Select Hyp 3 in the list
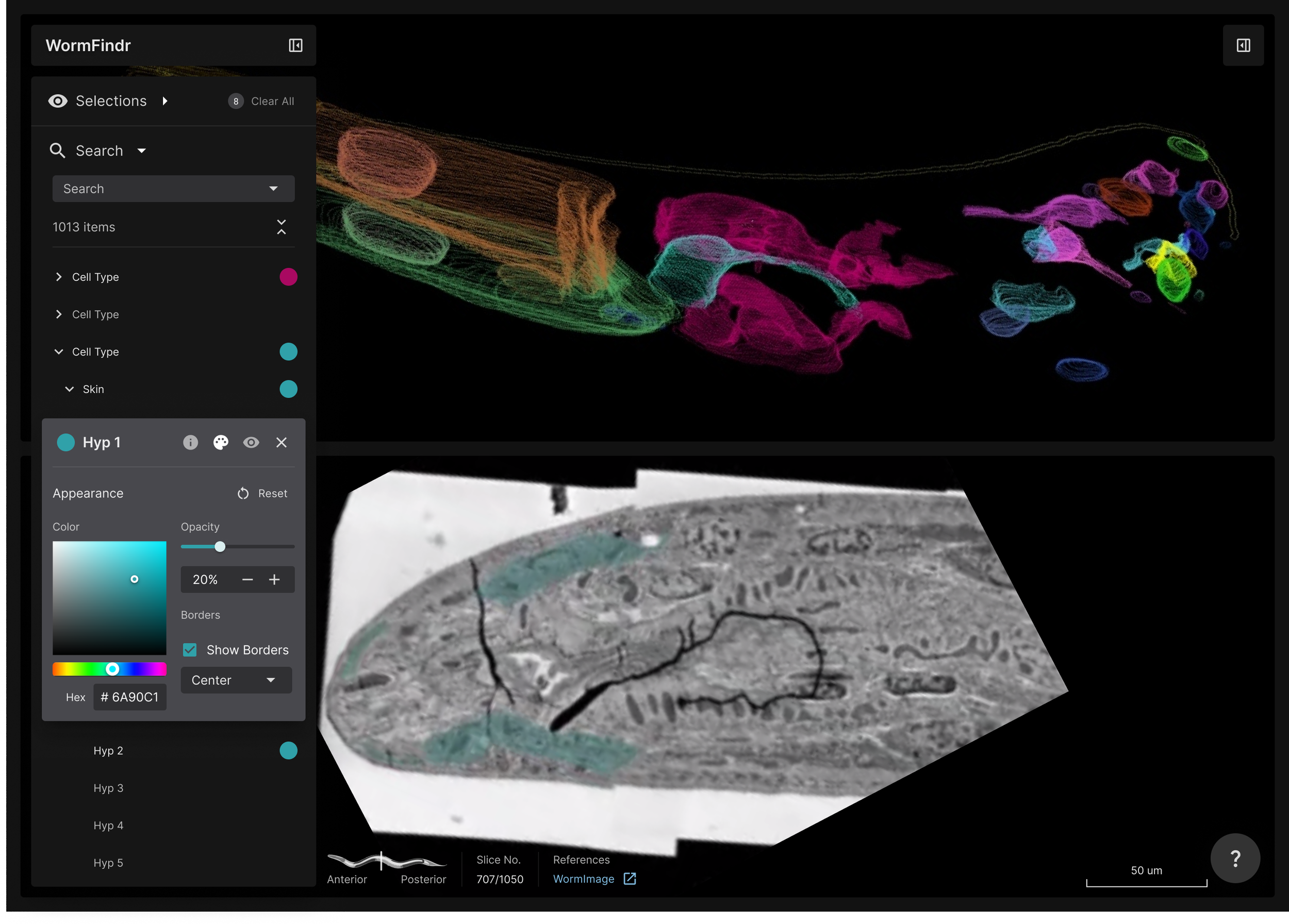The image size is (1289, 924). 108,788
